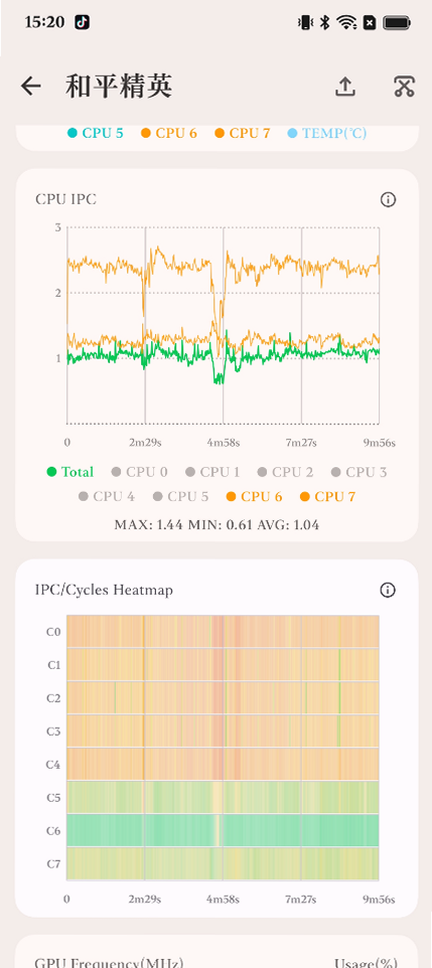432x968 pixels.
Task: Select the C0 heatmap row
Action: [x=223, y=631]
